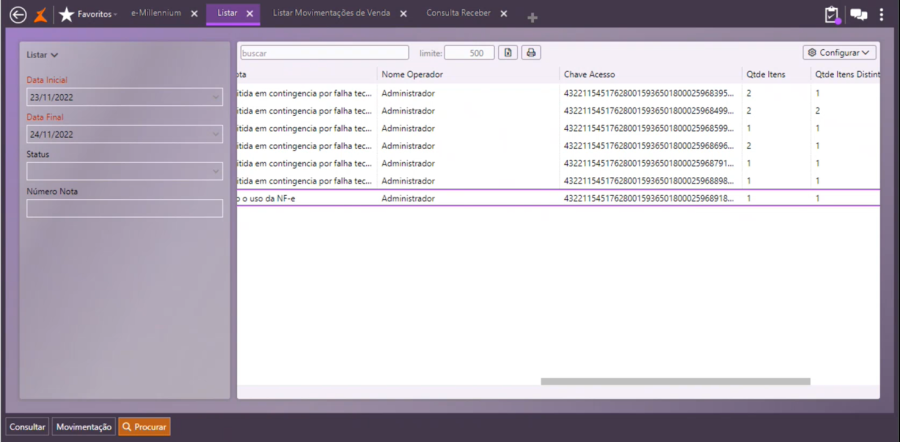Switch to Listar Movimentações de Venda tab

click(331, 13)
